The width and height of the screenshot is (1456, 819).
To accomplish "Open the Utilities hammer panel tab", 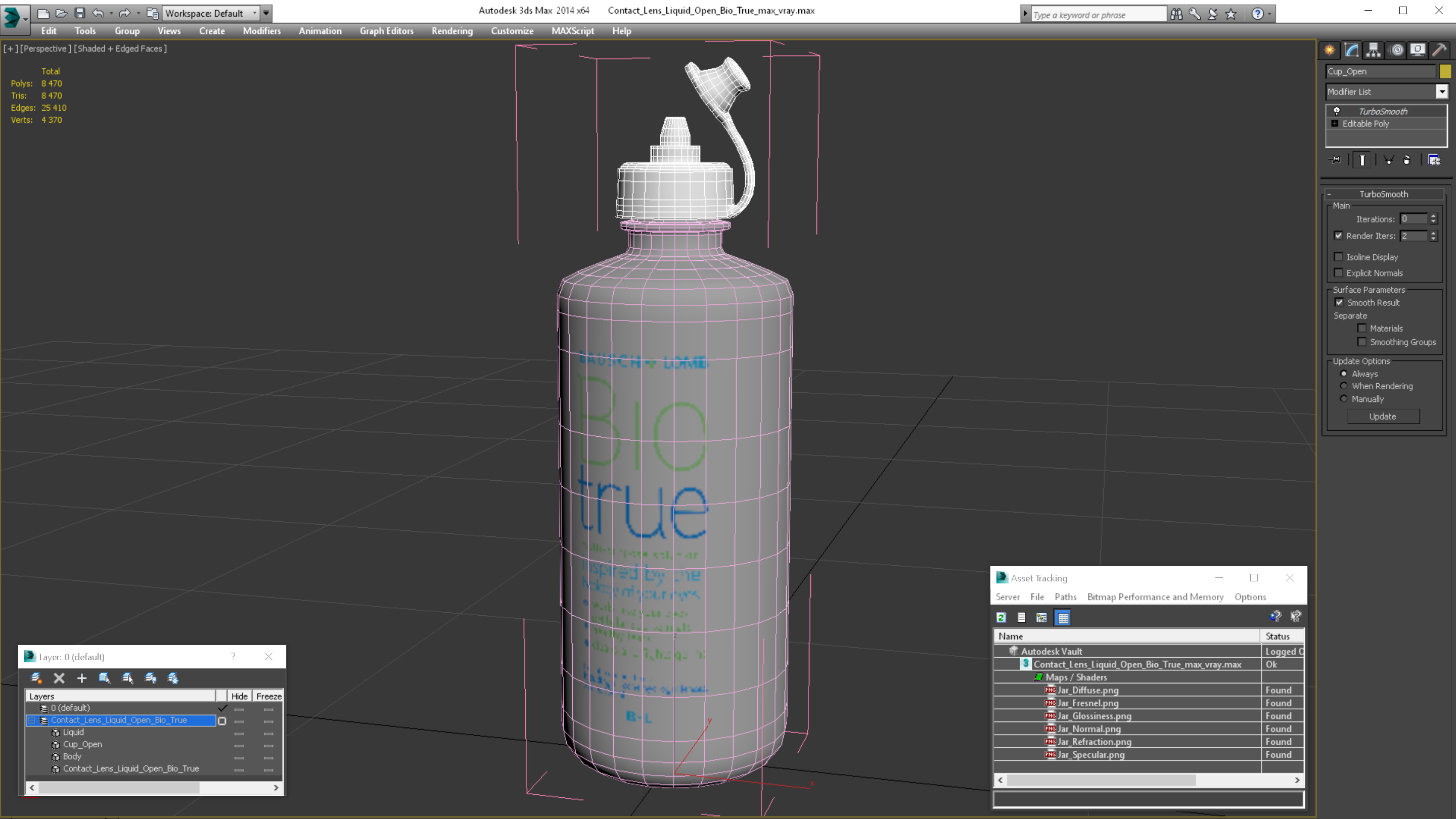I will [1440, 51].
